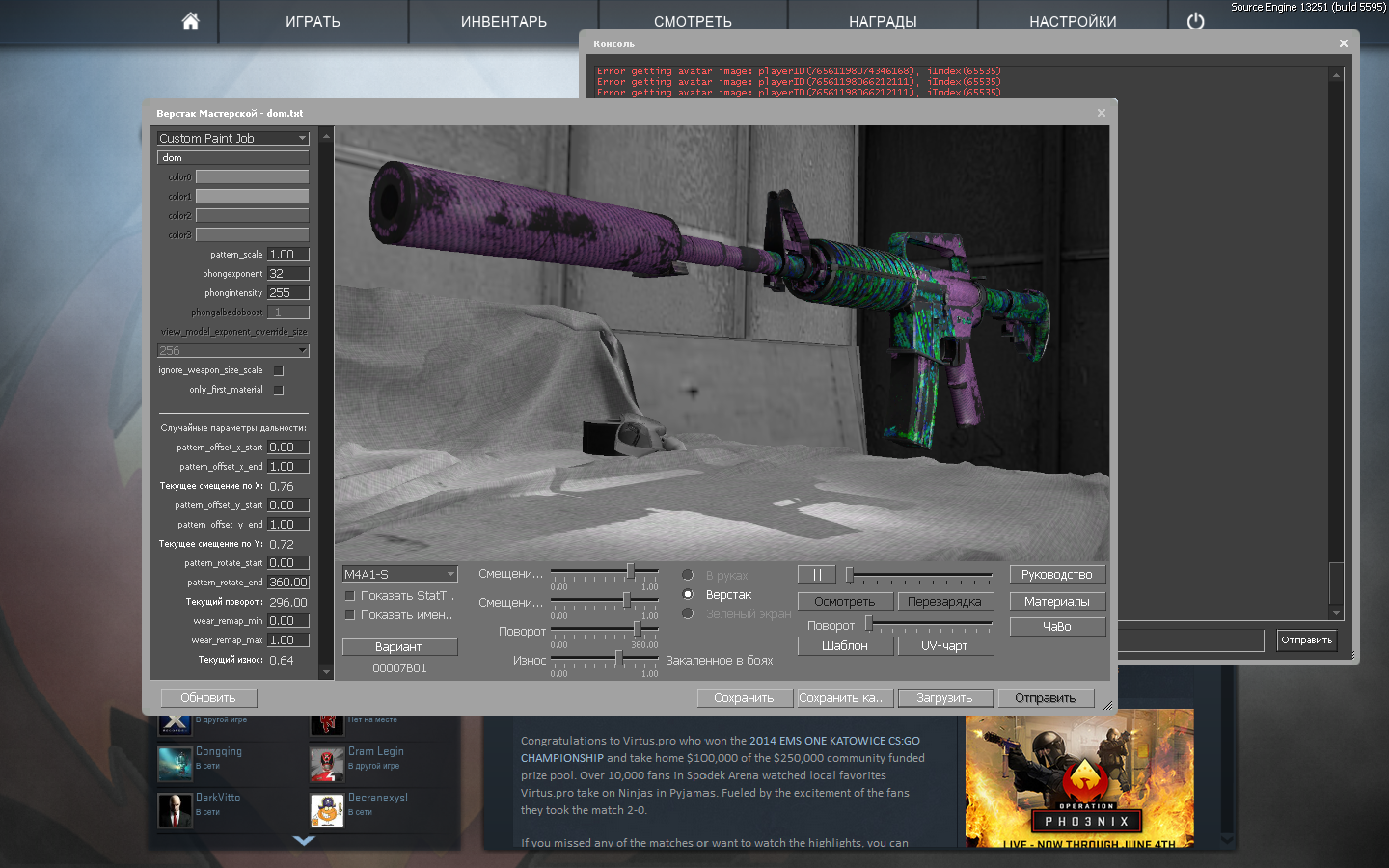Open Руководство button
The width and height of the screenshot is (1389, 868).
click(x=1057, y=575)
